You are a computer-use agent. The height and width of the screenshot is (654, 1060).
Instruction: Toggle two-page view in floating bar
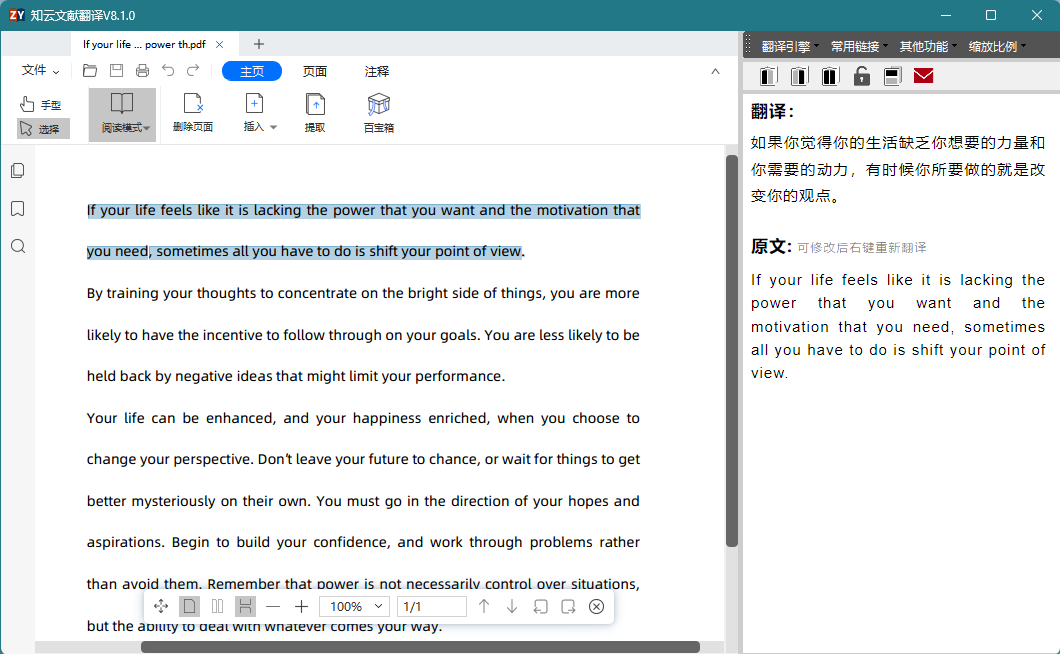pos(218,607)
